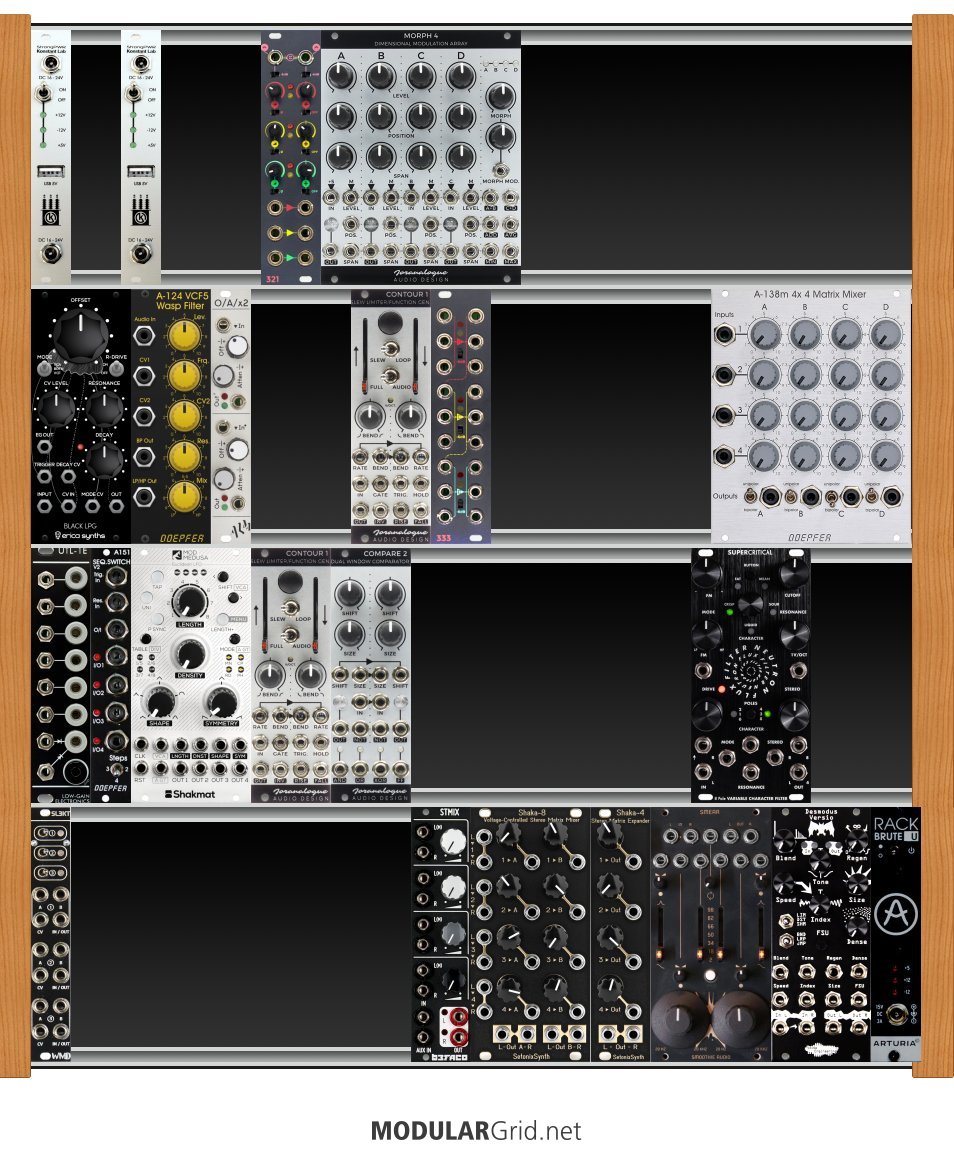Flip the Steps switch on A151 Seq. Switch

[115, 769]
